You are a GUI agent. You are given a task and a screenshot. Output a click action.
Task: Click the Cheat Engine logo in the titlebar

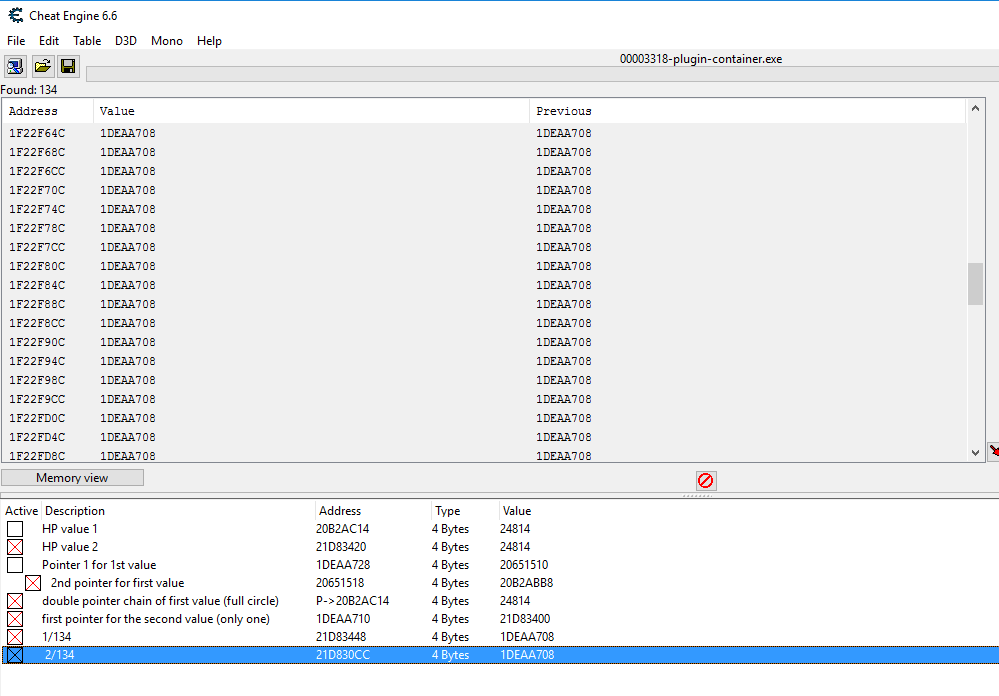click(x=14, y=15)
